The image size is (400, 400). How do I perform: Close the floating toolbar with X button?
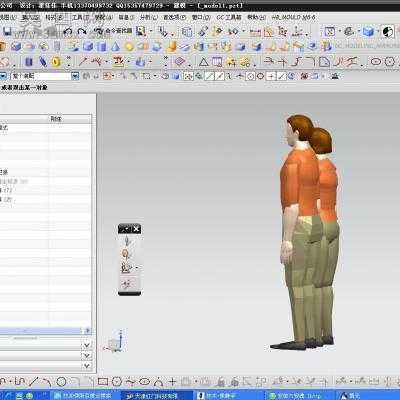(x=136, y=229)
